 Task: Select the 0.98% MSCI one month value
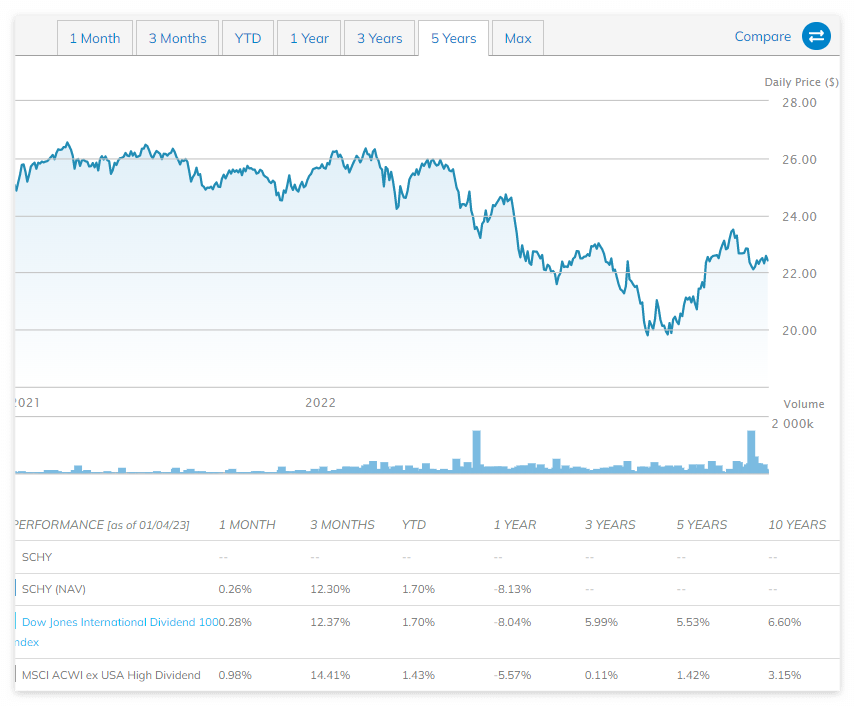[235, 675]
